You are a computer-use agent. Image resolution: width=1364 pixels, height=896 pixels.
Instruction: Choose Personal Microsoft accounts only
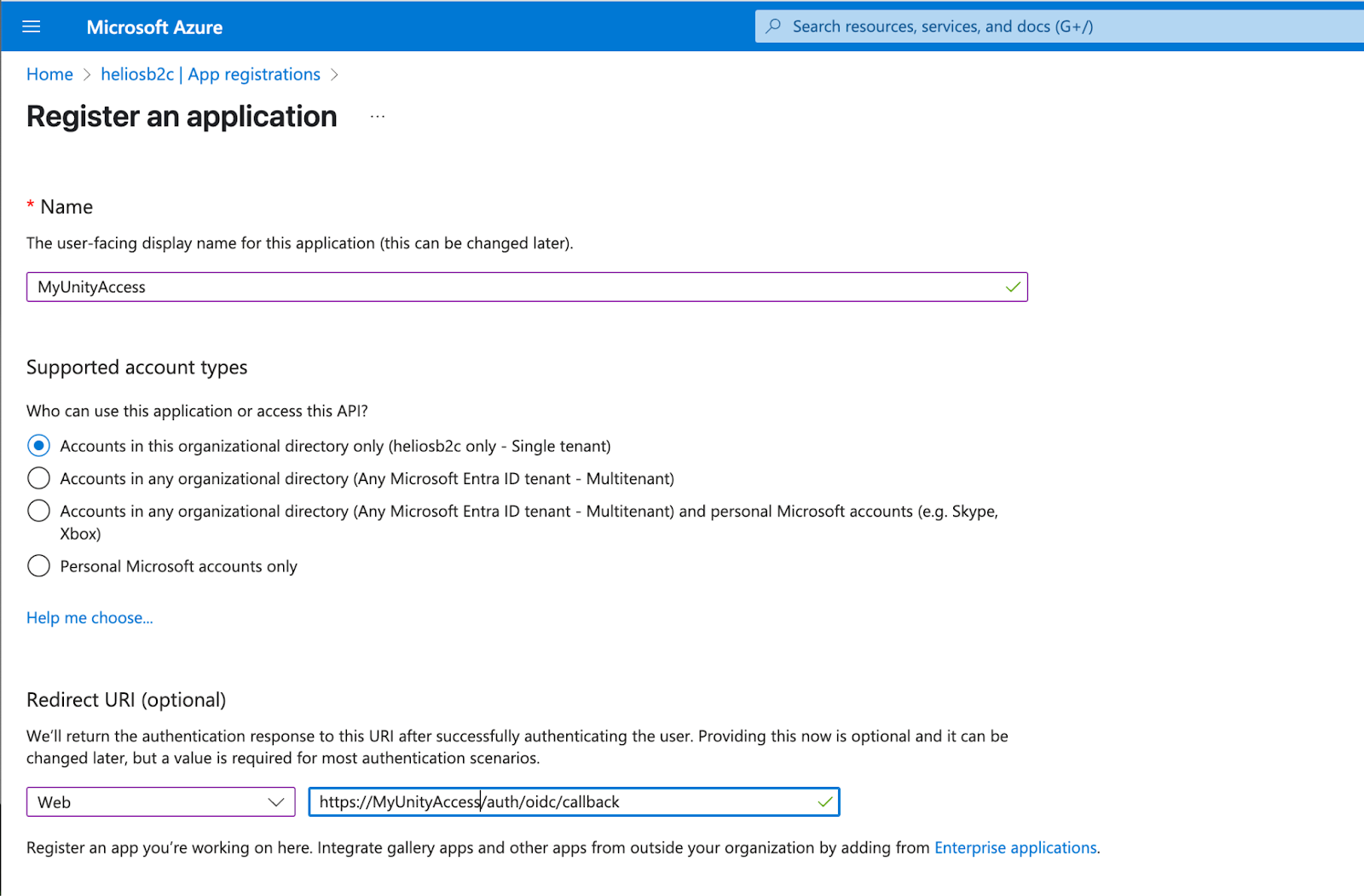click(38, 565)
